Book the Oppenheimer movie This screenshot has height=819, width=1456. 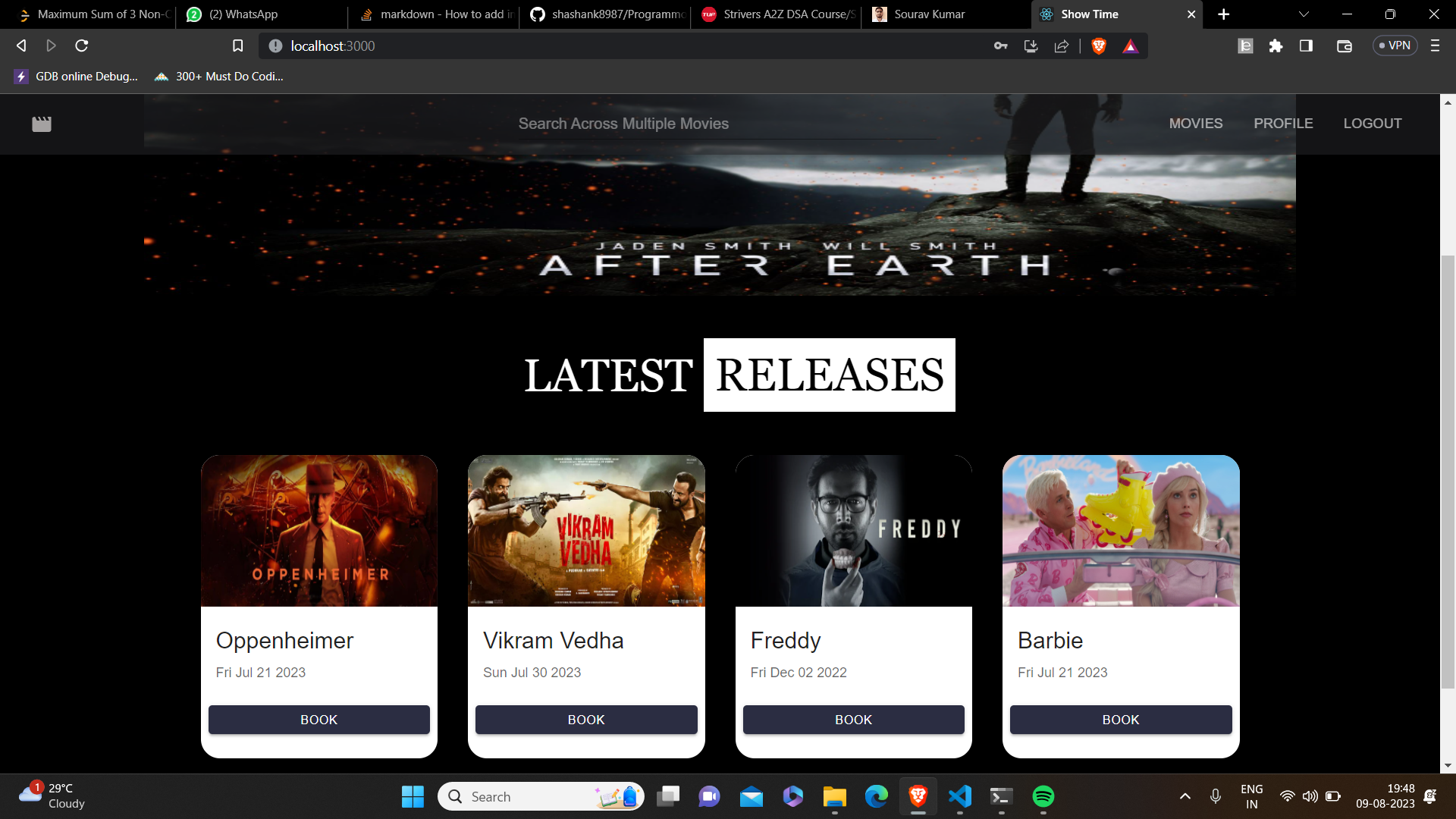[x=318, y=720]
